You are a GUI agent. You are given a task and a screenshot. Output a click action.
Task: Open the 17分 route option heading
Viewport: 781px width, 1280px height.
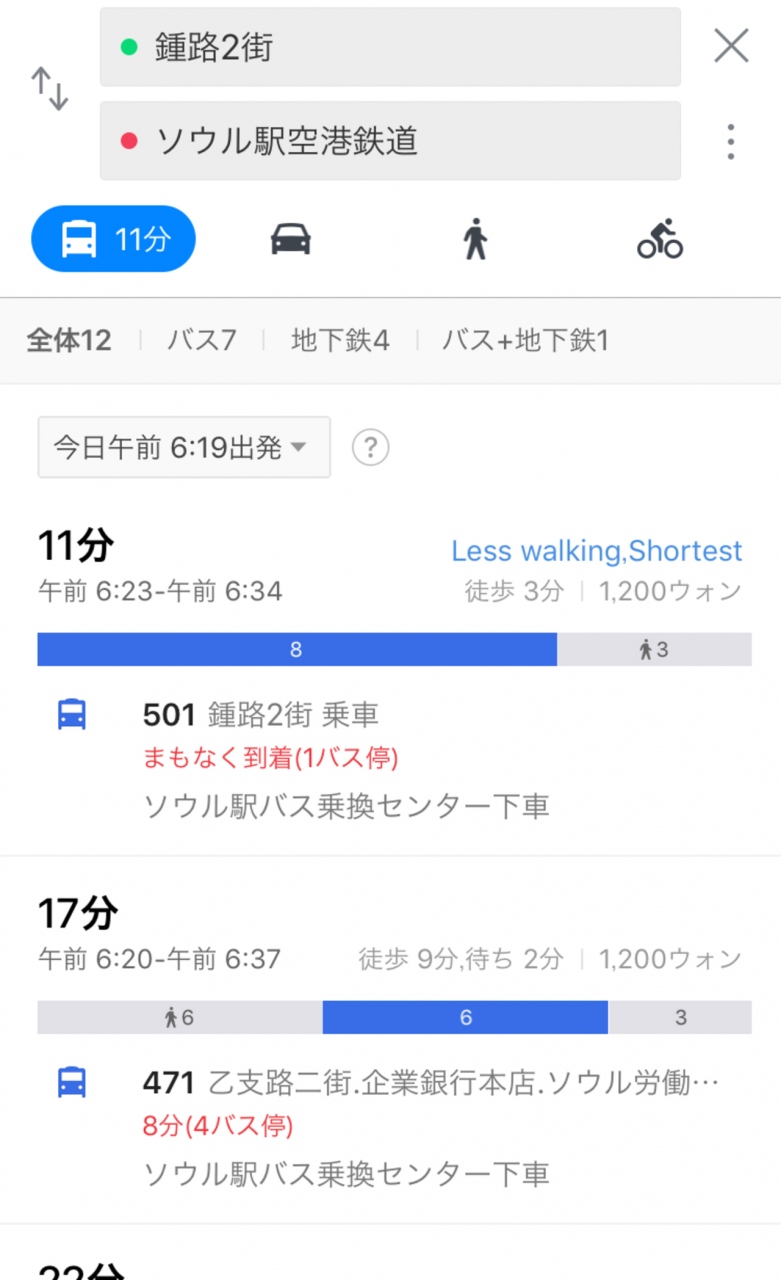[78, 914]
